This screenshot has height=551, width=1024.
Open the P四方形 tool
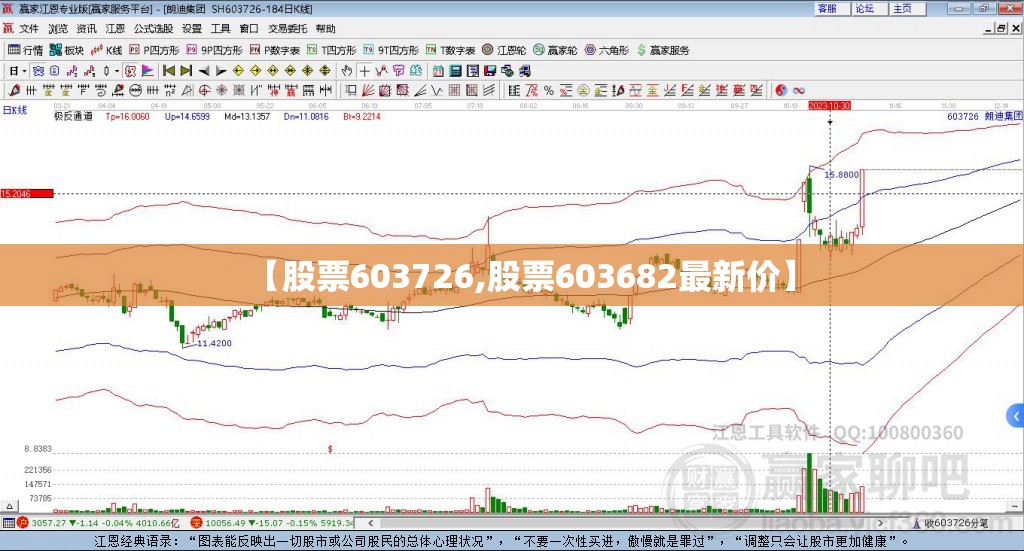point(153,50)
